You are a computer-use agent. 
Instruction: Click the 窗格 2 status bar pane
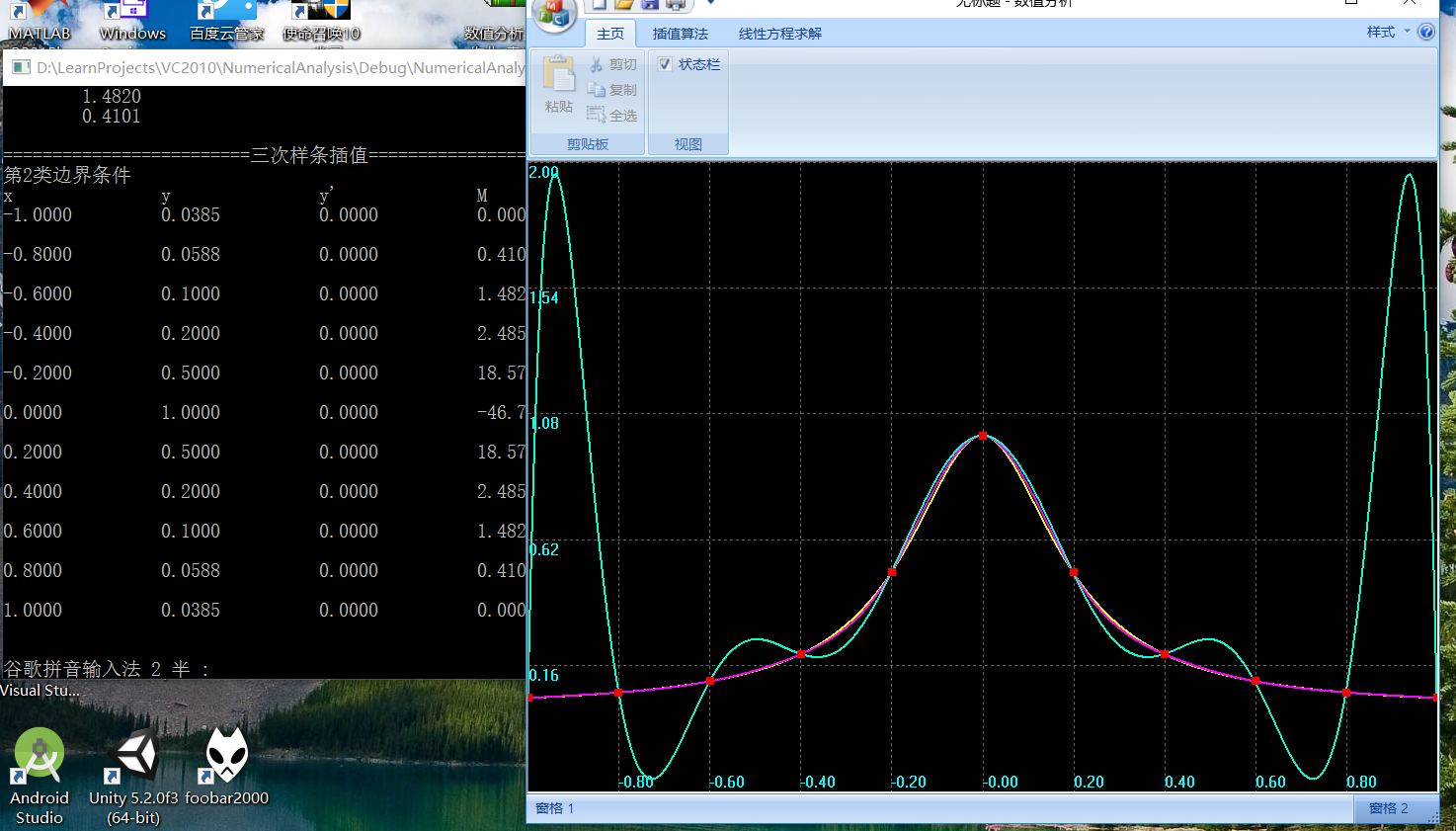point(1388,808)
